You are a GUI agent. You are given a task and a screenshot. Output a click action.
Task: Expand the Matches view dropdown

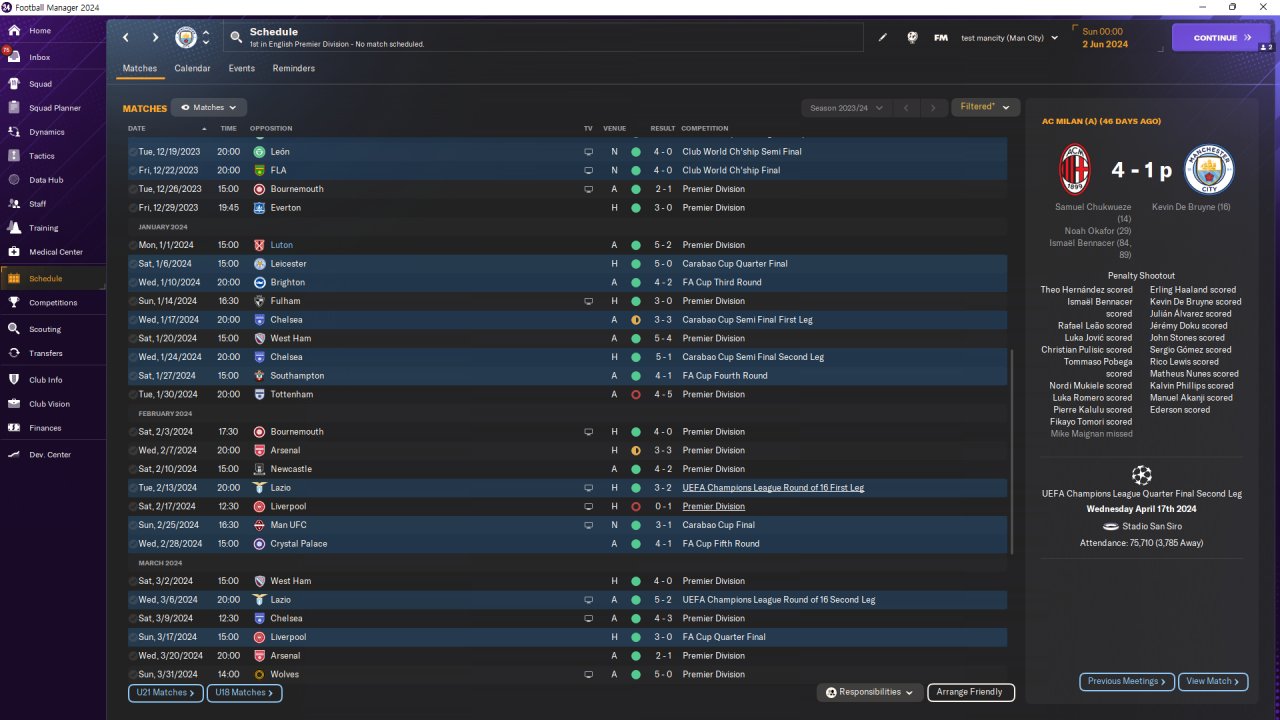(x=209, y=108)
